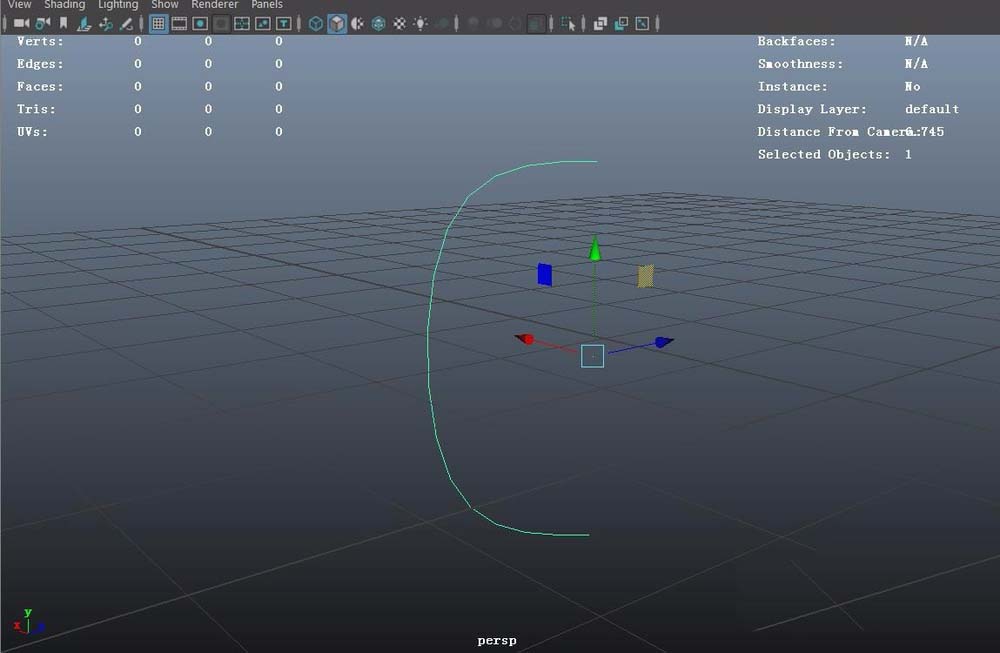Click the persp camera label

(497, 639)
